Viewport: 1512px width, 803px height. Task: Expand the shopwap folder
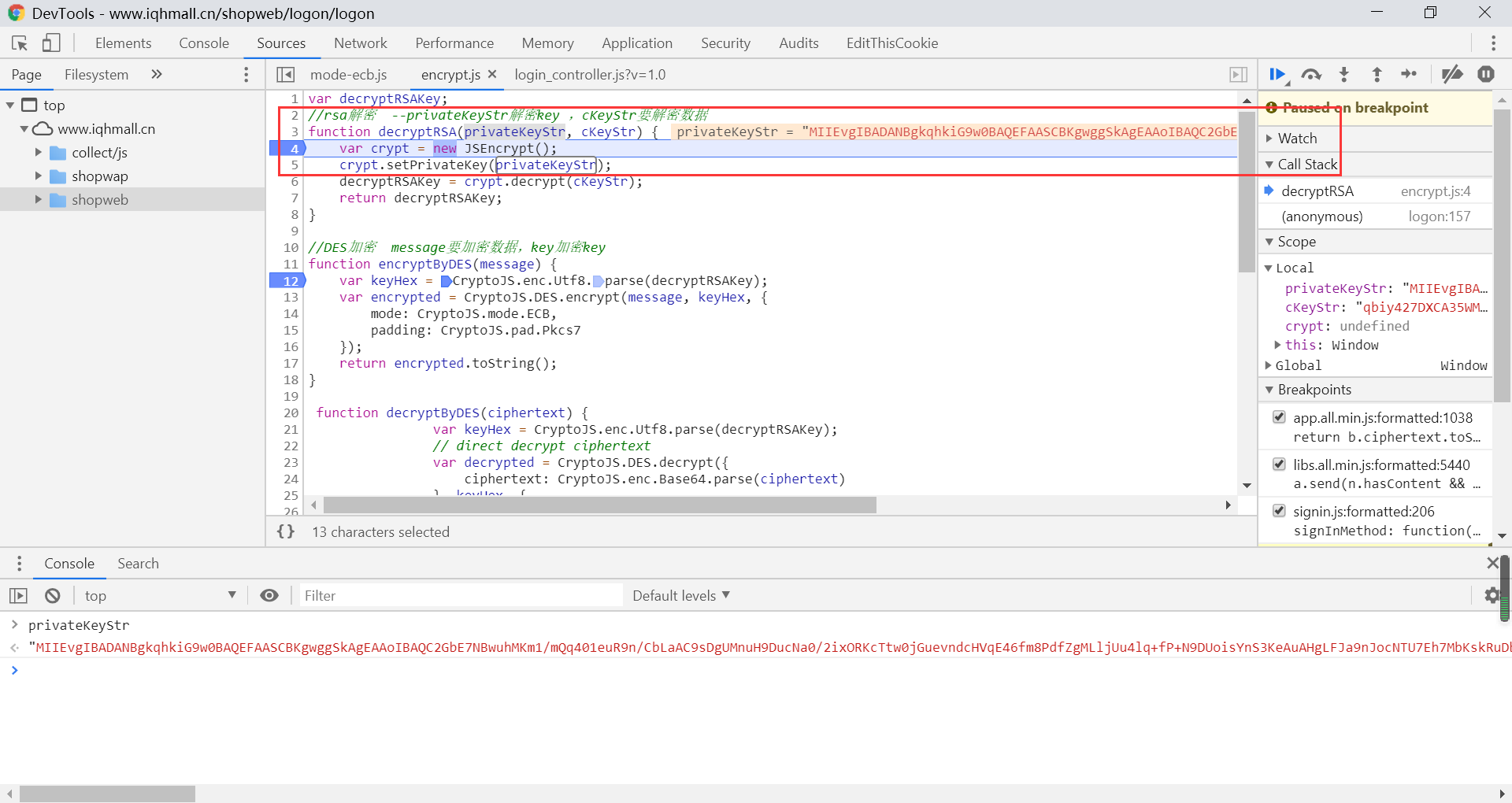coord(38,176)
